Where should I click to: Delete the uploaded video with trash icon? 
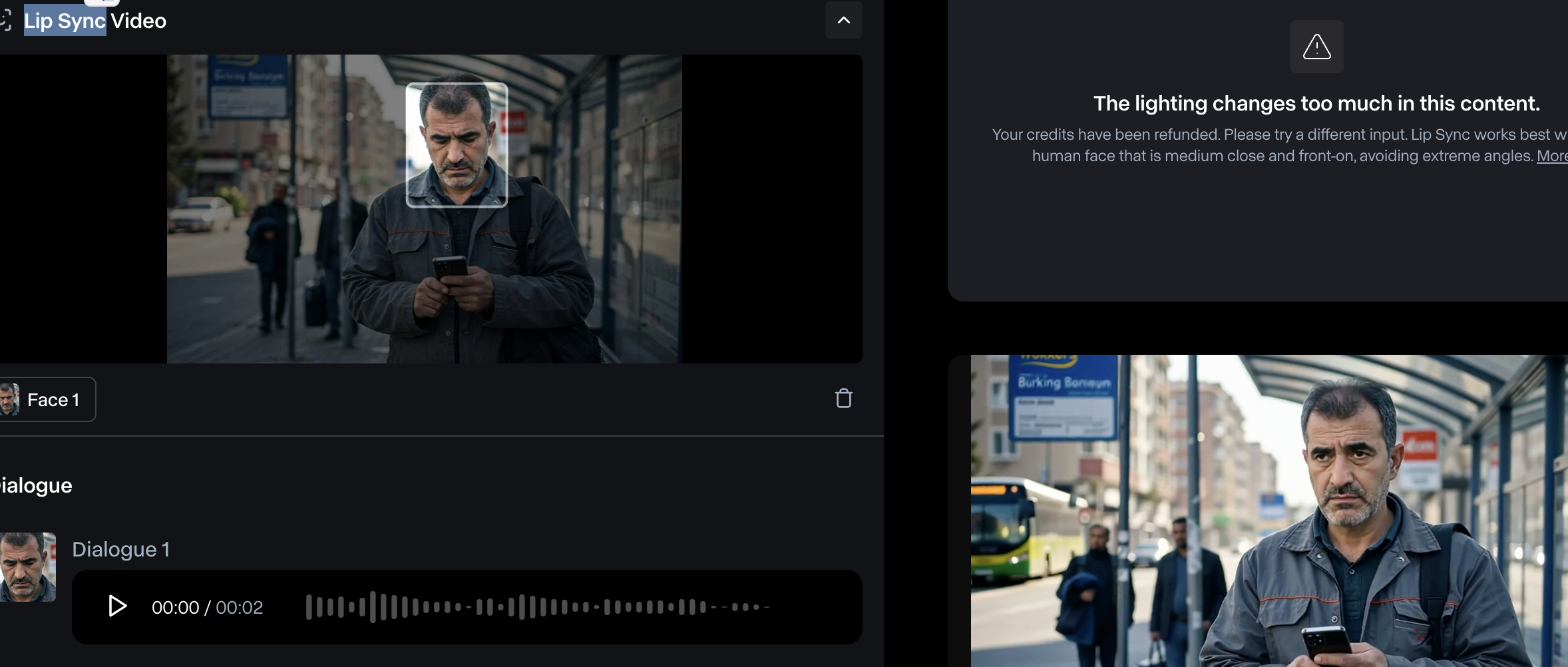point(843,398)
